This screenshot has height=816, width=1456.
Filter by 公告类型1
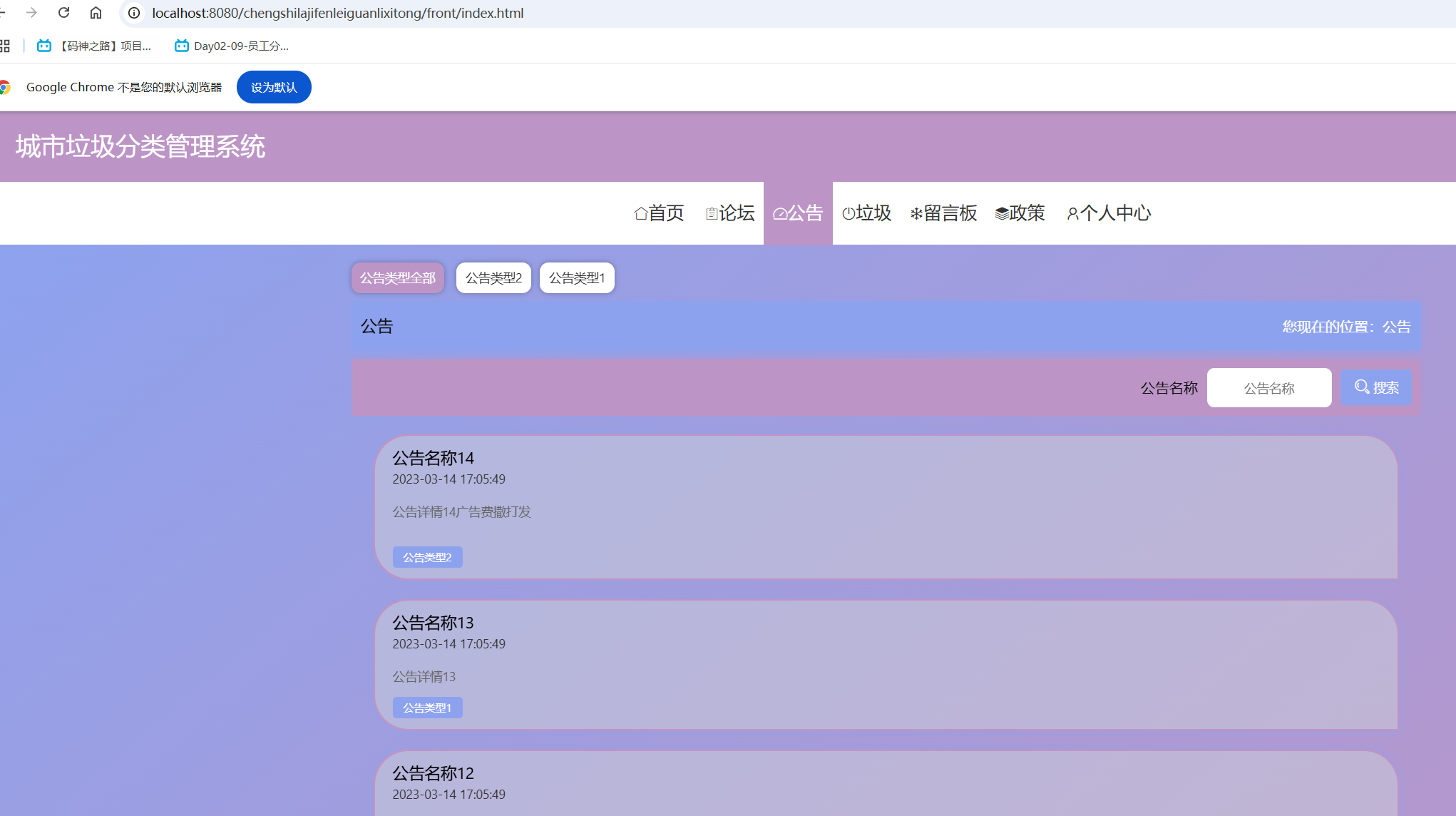(577, 278)
